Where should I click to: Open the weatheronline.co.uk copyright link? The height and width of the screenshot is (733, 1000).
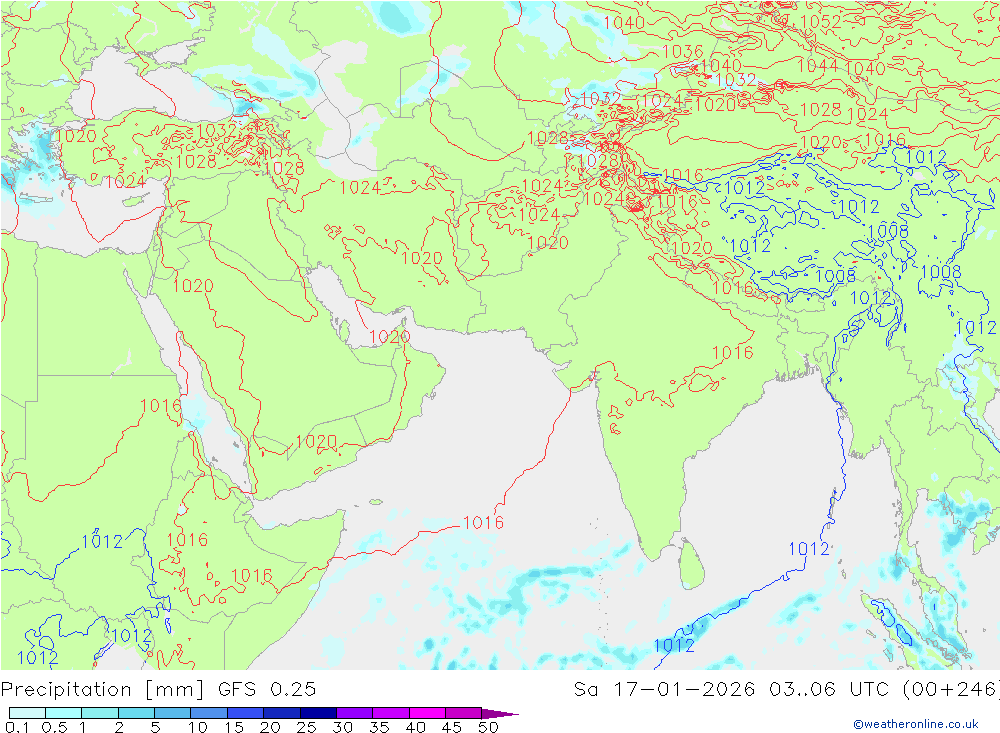tap(916, 724)
